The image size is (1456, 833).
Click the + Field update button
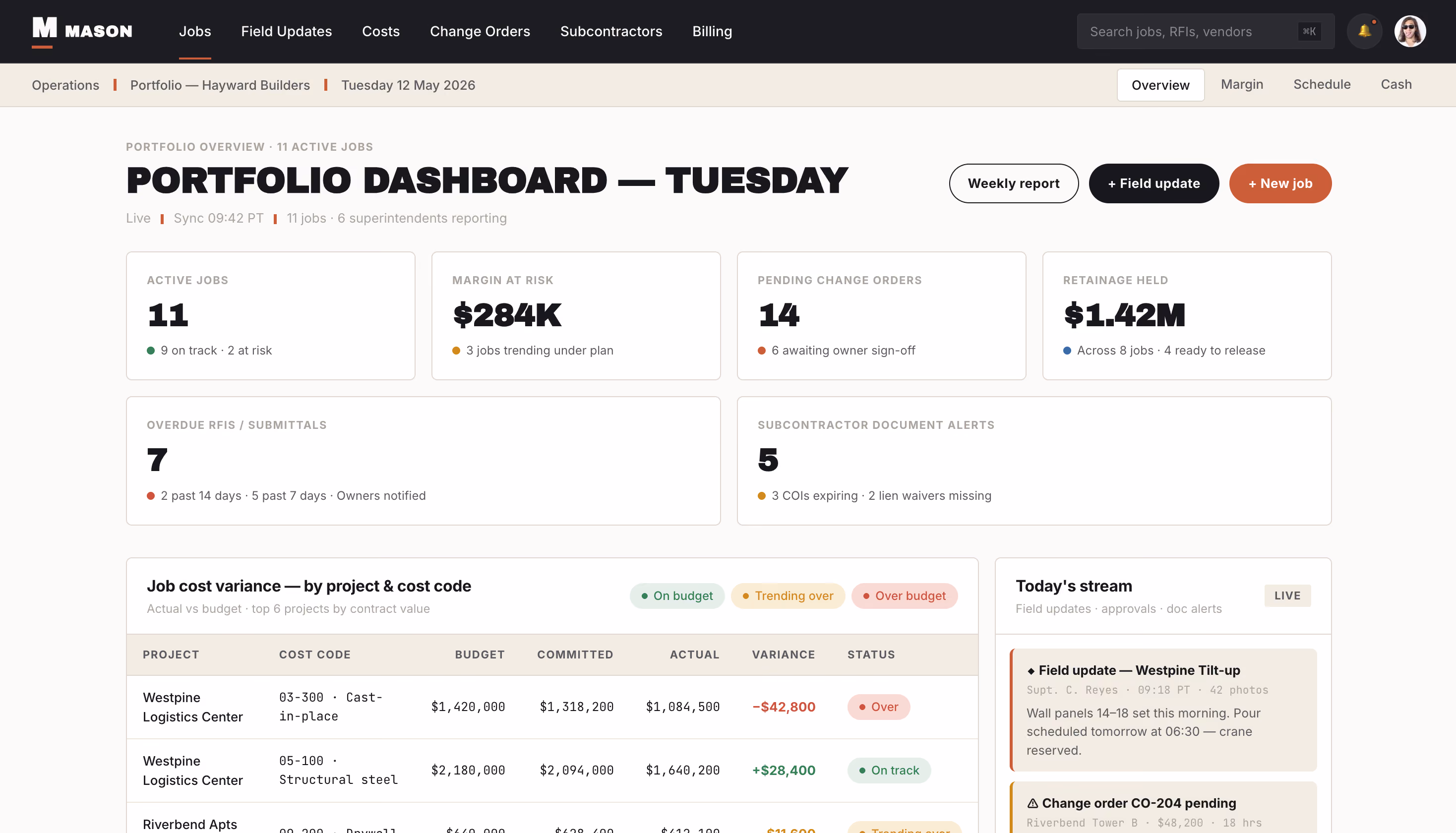coord(1154,183)
